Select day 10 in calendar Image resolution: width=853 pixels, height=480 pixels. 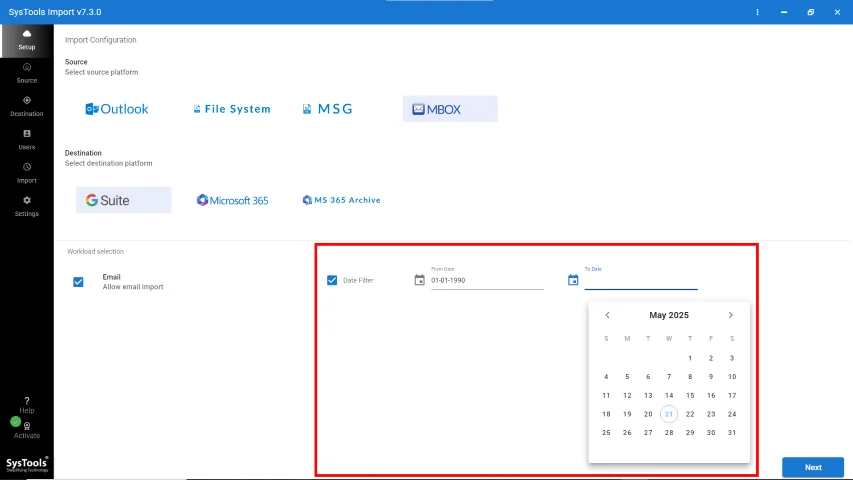click(x=732, y=377)
